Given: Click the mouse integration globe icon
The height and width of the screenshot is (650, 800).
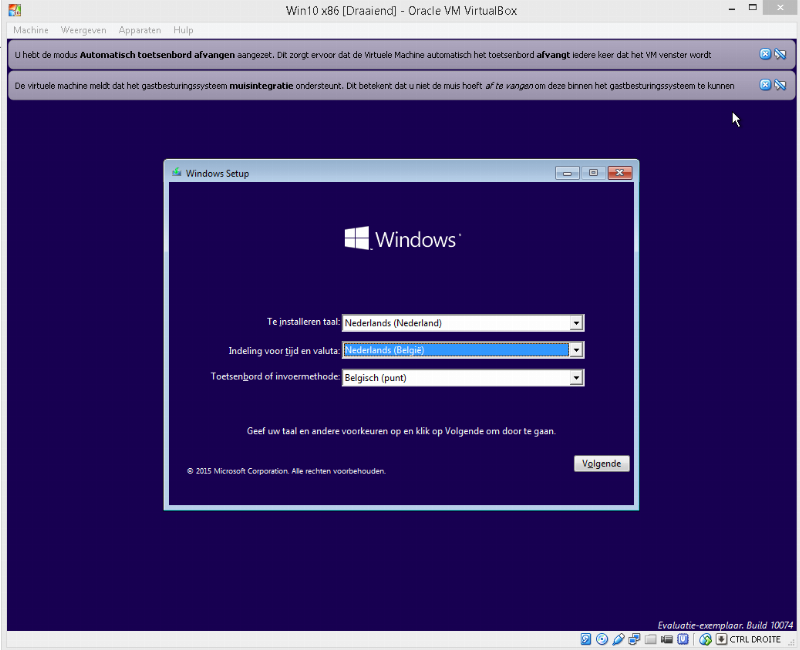Looking at the screenshot, I should click(706, 639).
